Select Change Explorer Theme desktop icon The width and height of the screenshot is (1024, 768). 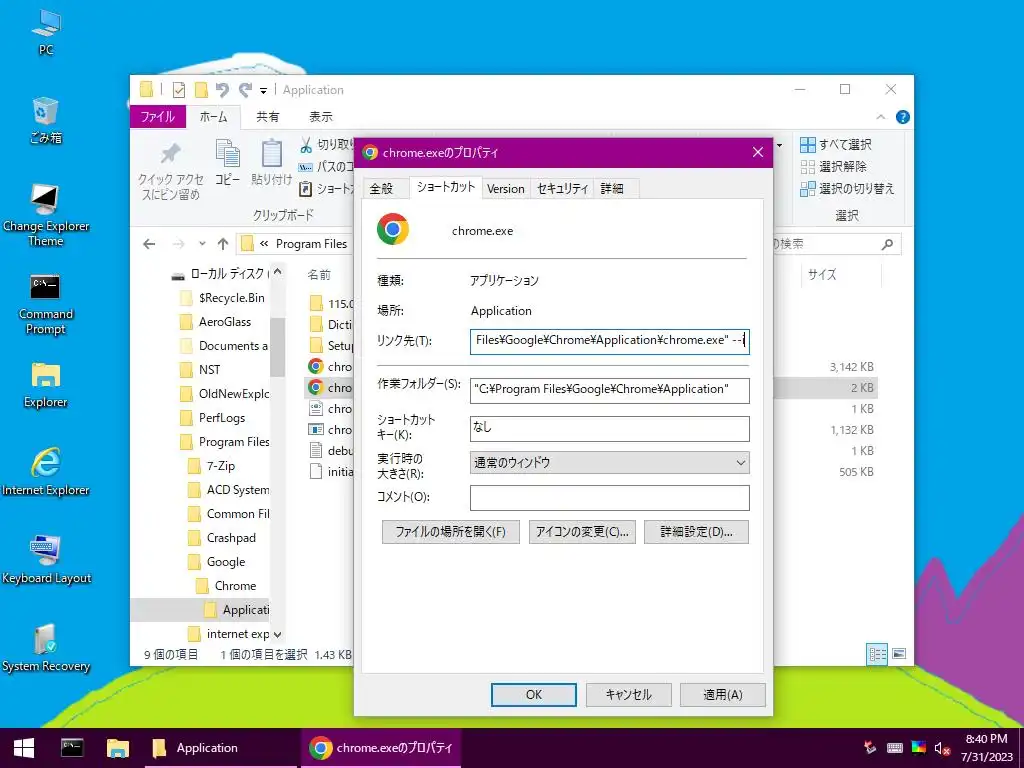pos(46,216)
